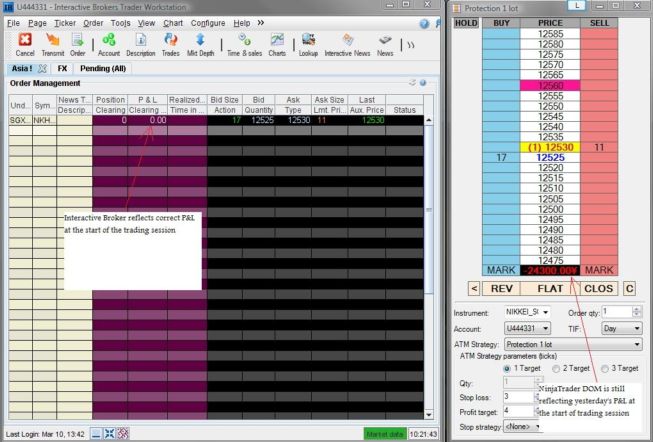
Task: Open the Help menu
Action: [242, 23]
